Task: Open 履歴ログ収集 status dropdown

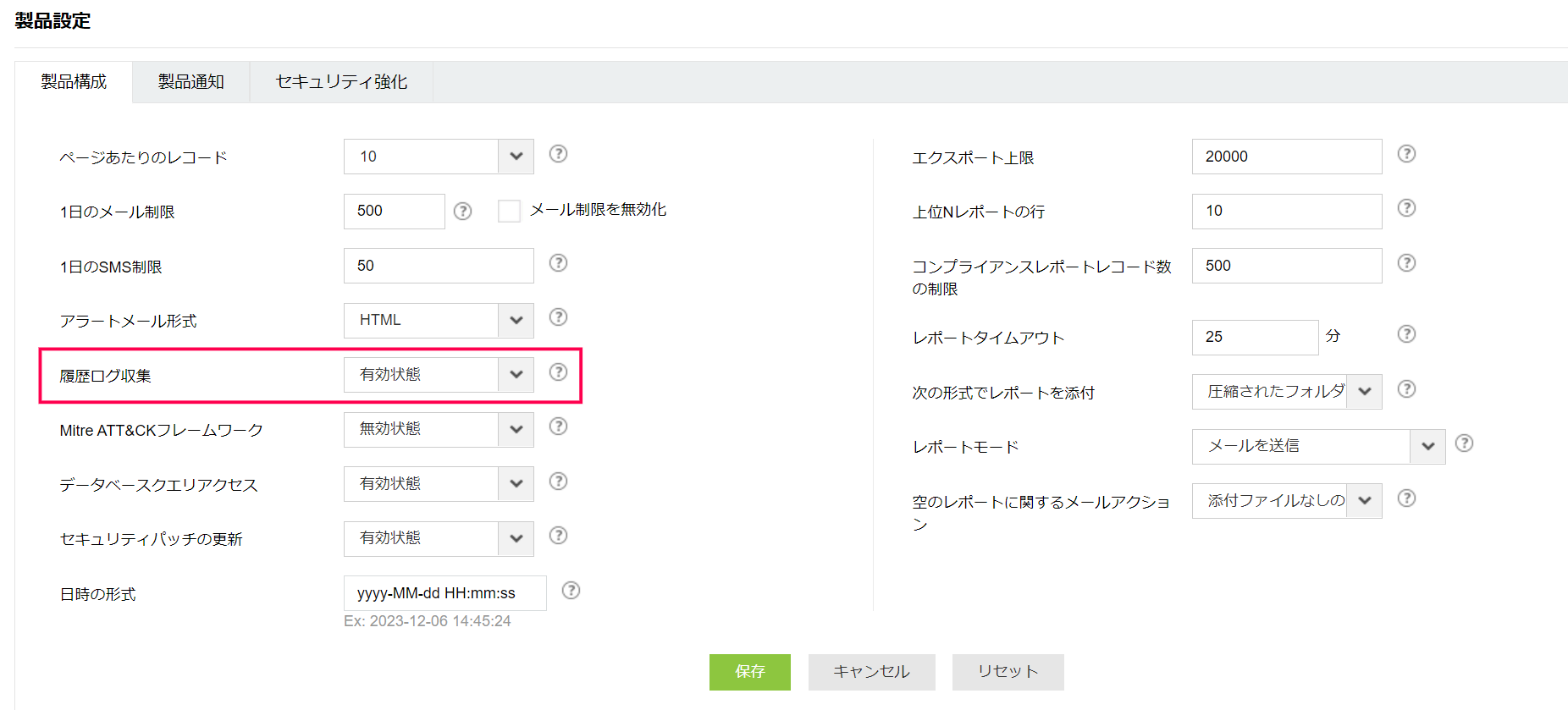Action: [439, 375]
